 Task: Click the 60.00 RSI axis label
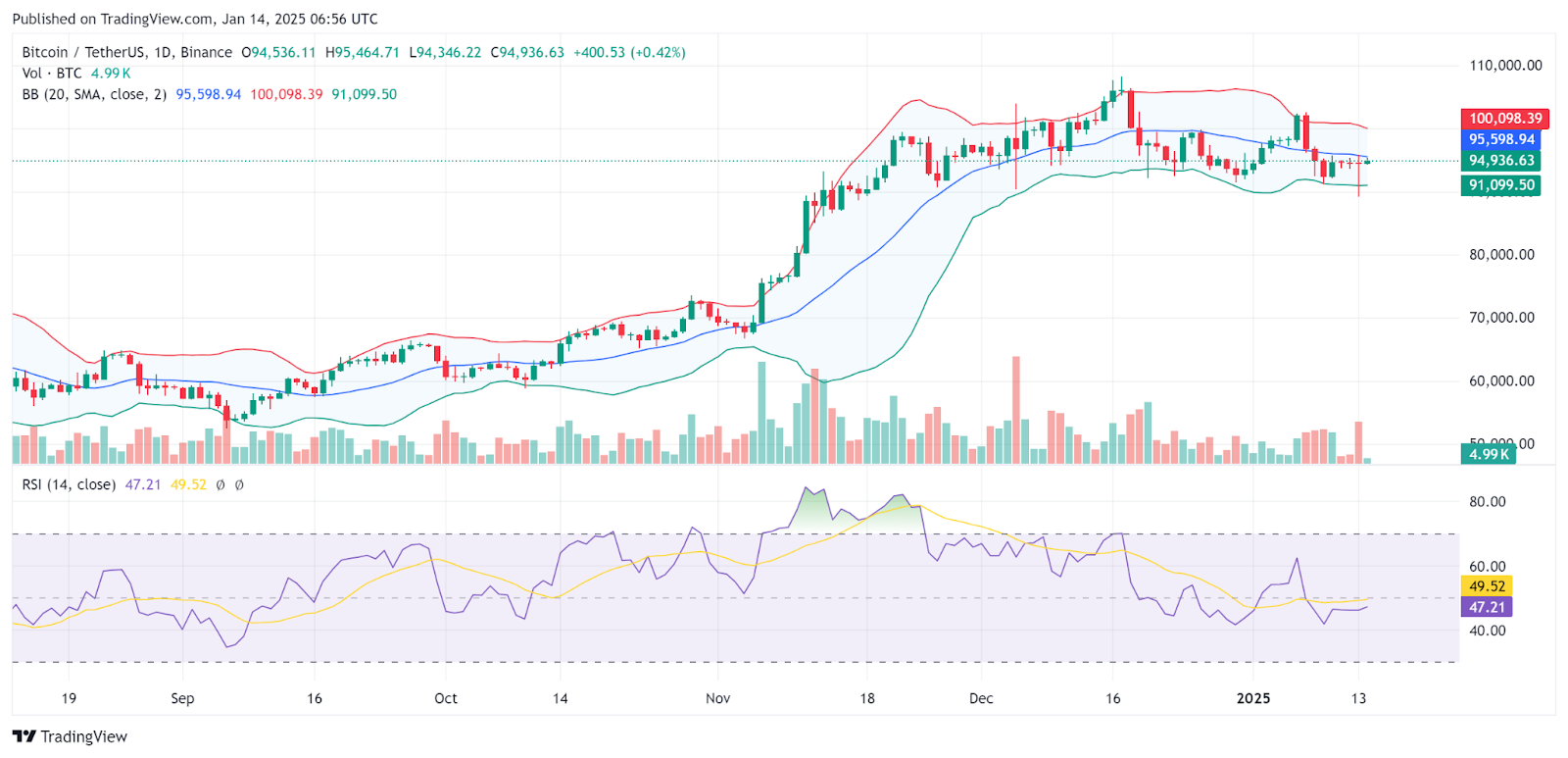click(x=1487, y=566)
